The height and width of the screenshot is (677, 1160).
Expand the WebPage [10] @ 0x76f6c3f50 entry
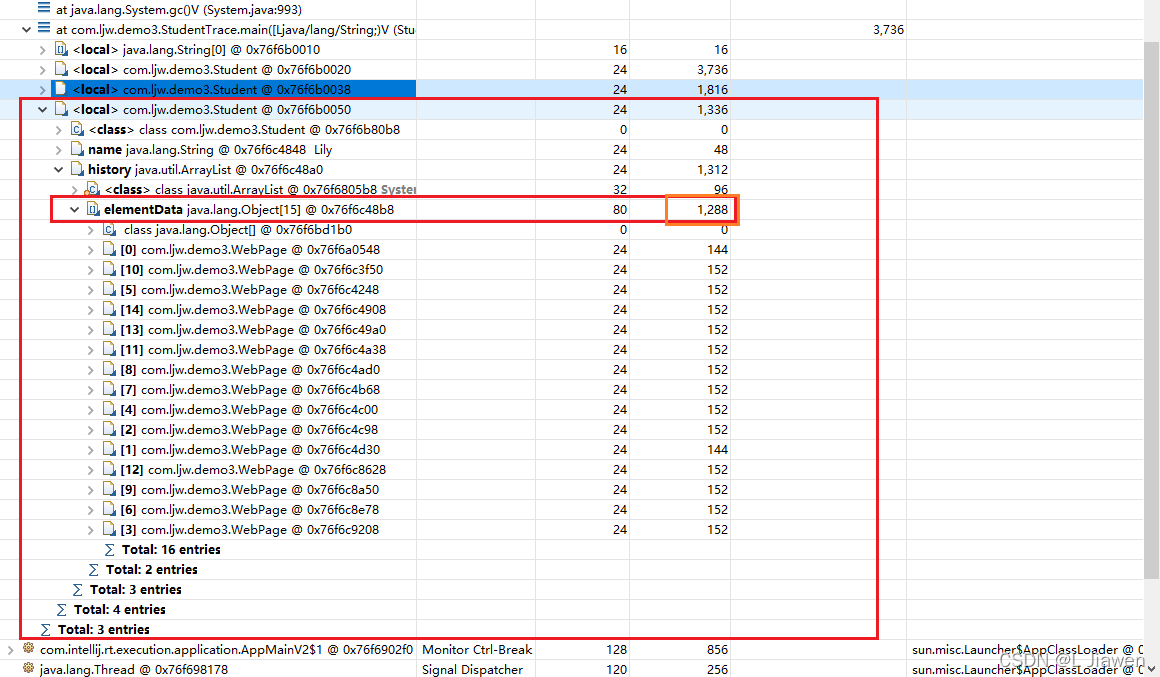point(91,269)
